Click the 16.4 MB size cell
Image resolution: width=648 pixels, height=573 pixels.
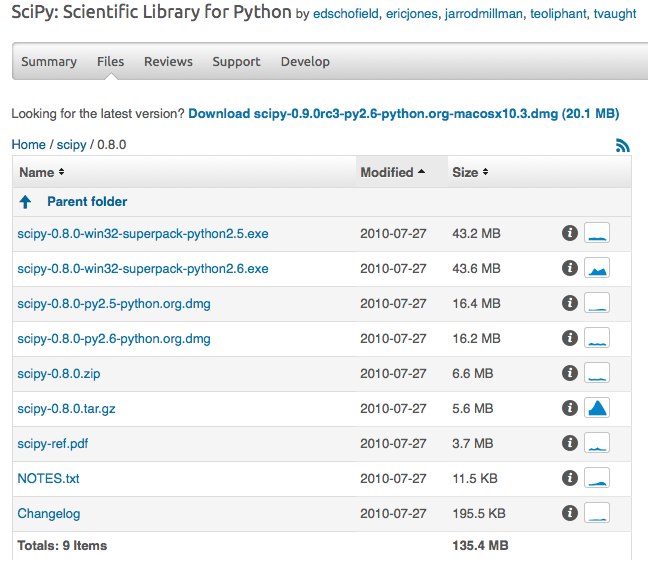click(476, 304)
